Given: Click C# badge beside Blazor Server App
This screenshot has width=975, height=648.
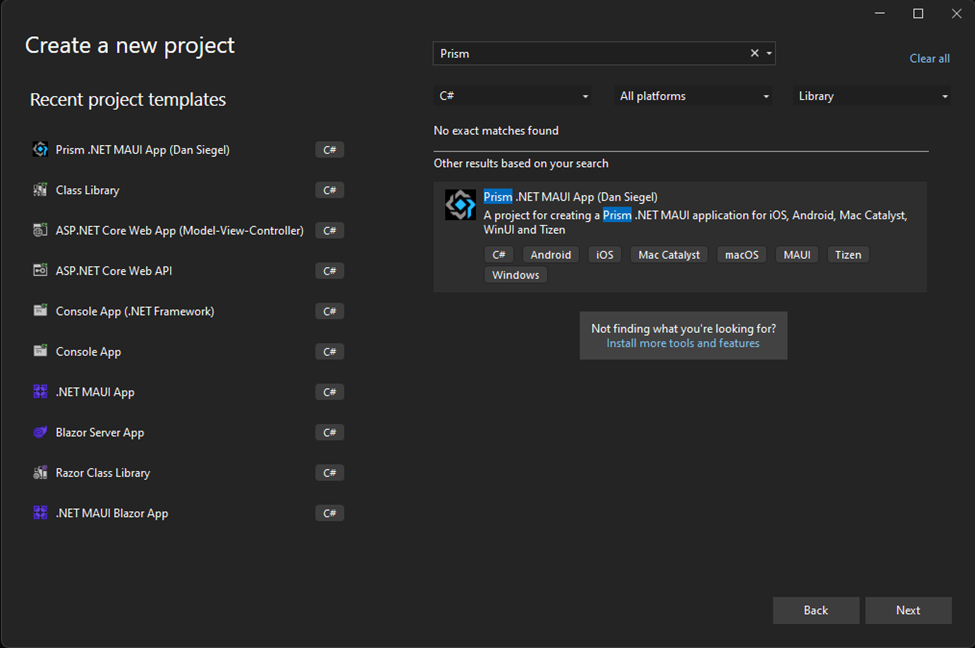Looking at the screenshot, I should tap(330, 432).
